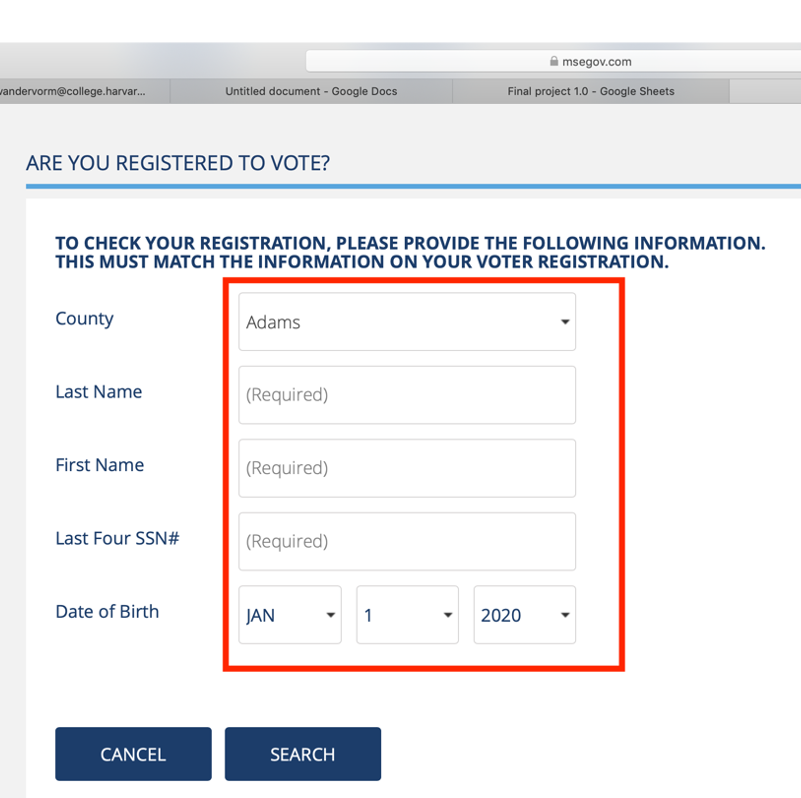The height and width of the screenshot is (798, 801).
Task: Click the County field label
Action: tap(84, 319)
